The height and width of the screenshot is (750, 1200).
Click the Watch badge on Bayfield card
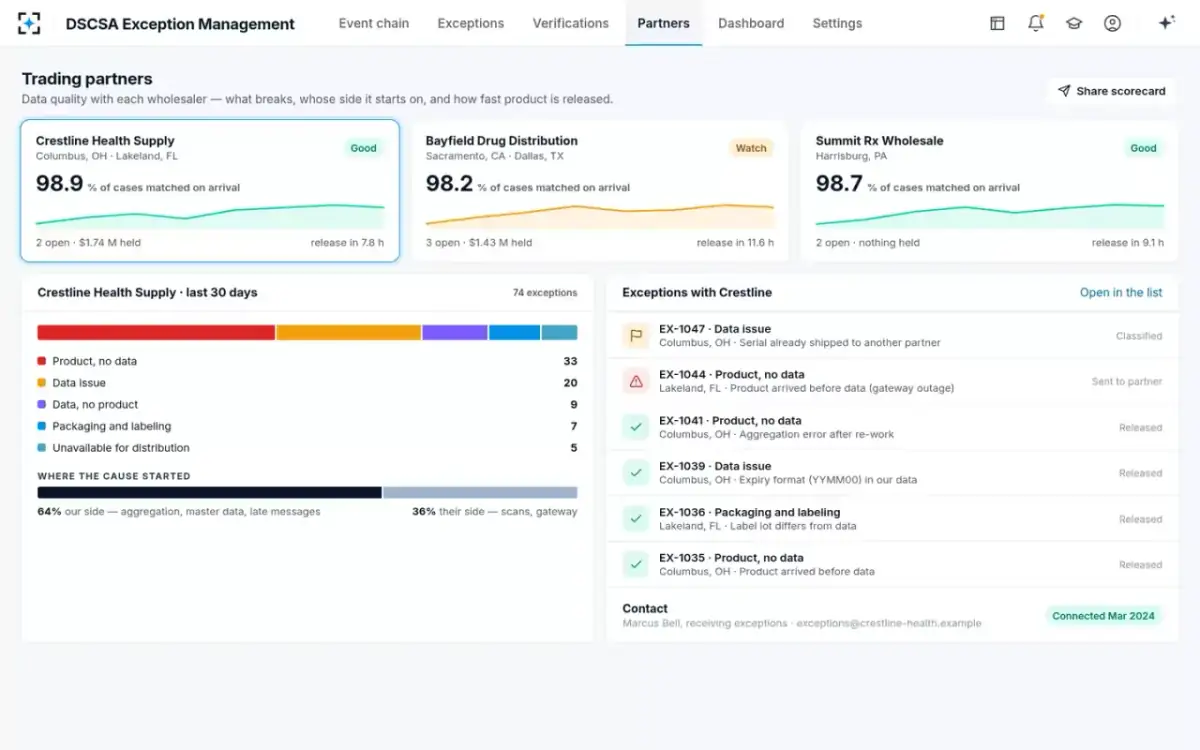[x=751, y=148]
